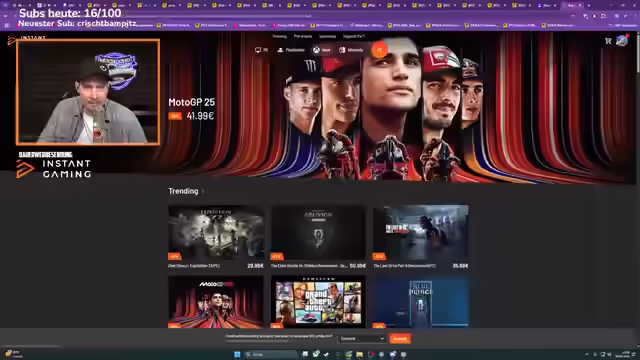Click the page's vertical scrollbar

point(637,53)
